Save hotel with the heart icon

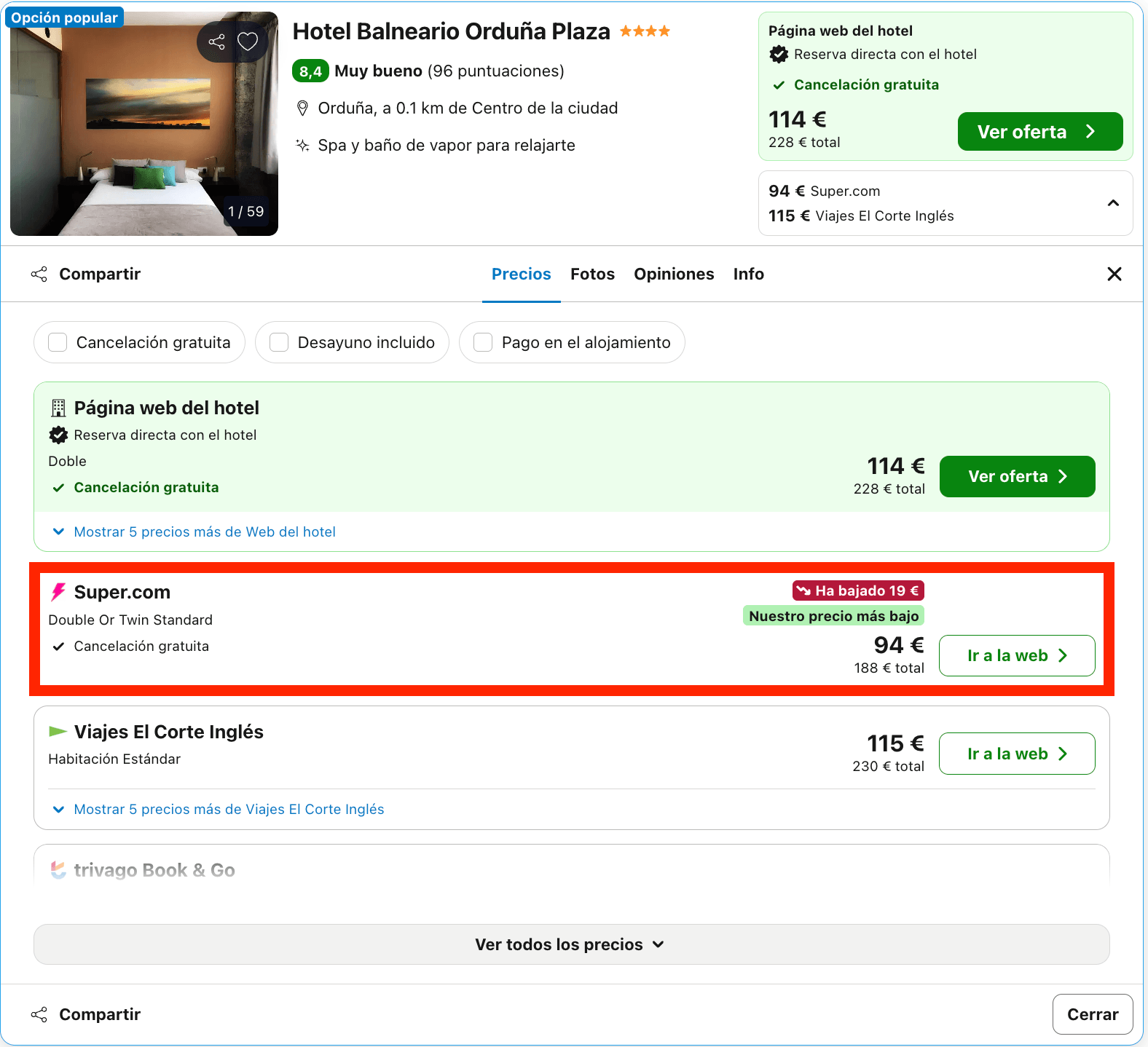tap(248, 42)
